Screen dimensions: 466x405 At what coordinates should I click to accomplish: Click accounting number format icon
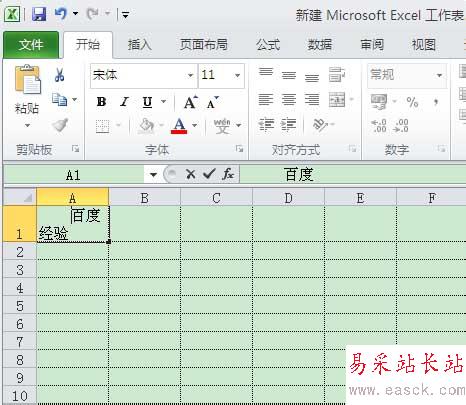379,102
